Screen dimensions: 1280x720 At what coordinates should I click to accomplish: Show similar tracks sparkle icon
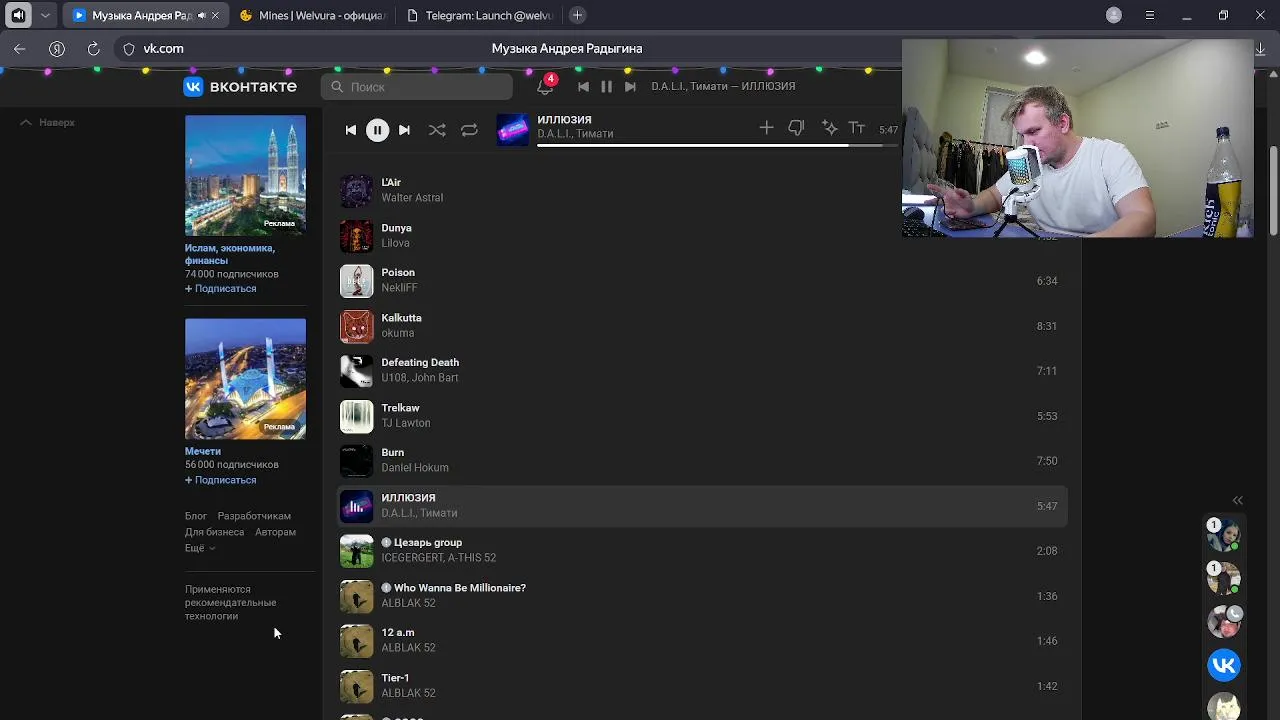click(x=829, y=128)
